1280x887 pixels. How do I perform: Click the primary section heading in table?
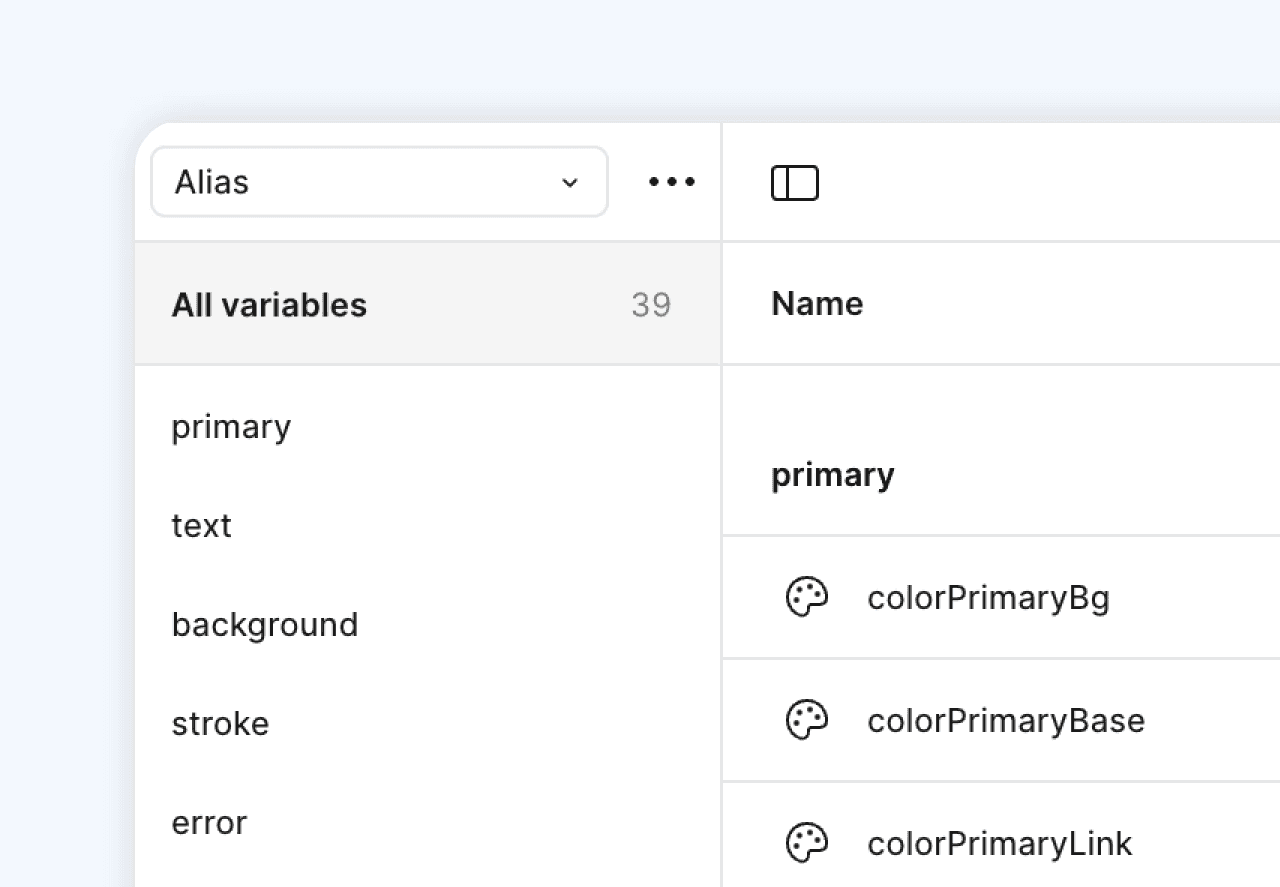click(832, 475)
